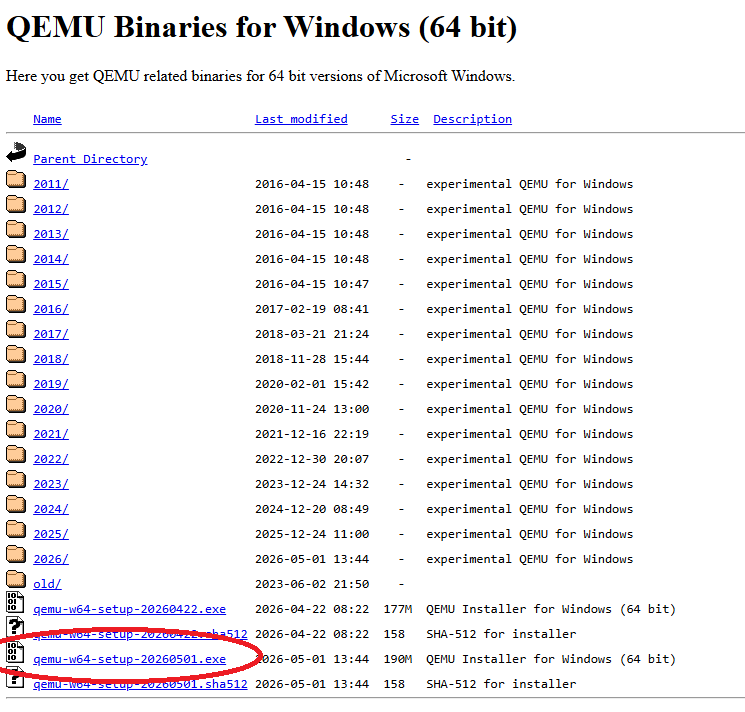
Task: Open the 2016/ directory link
Action: [x=51, y=309]
